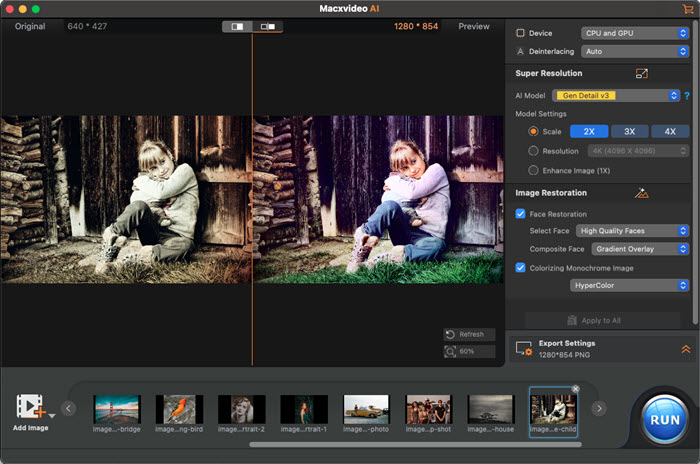The height and width of the screenshot is (464, 700).
Task: Expand Export Settings with double chevron
Action: pos(686,349)
